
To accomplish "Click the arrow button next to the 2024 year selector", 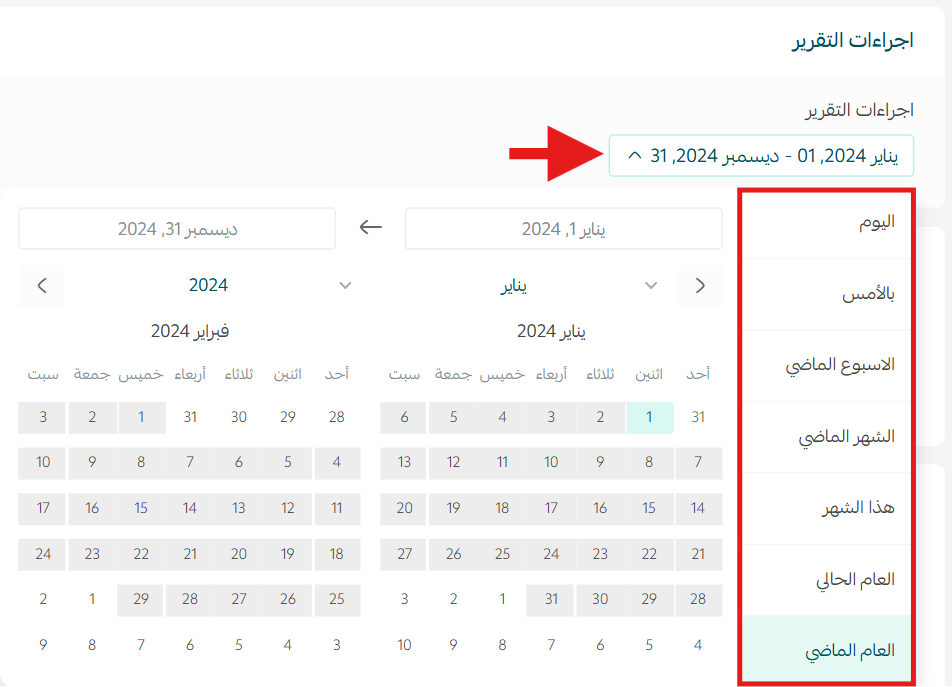I will [x=42, y=286].
